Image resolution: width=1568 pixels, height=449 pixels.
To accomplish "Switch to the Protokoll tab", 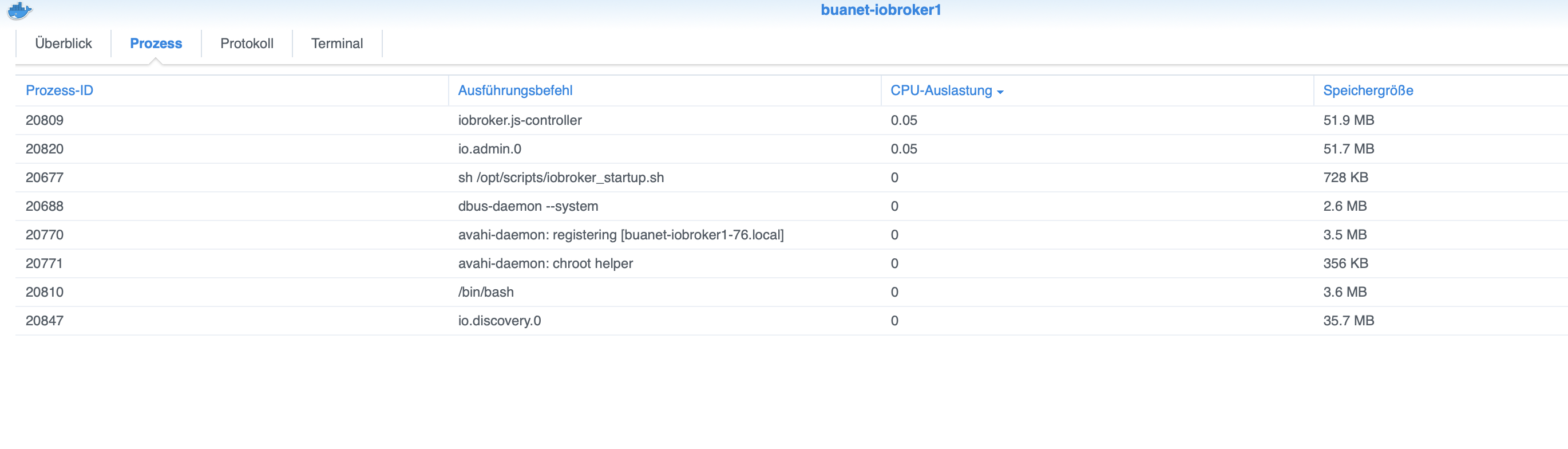I will click(x=247, y=44).
